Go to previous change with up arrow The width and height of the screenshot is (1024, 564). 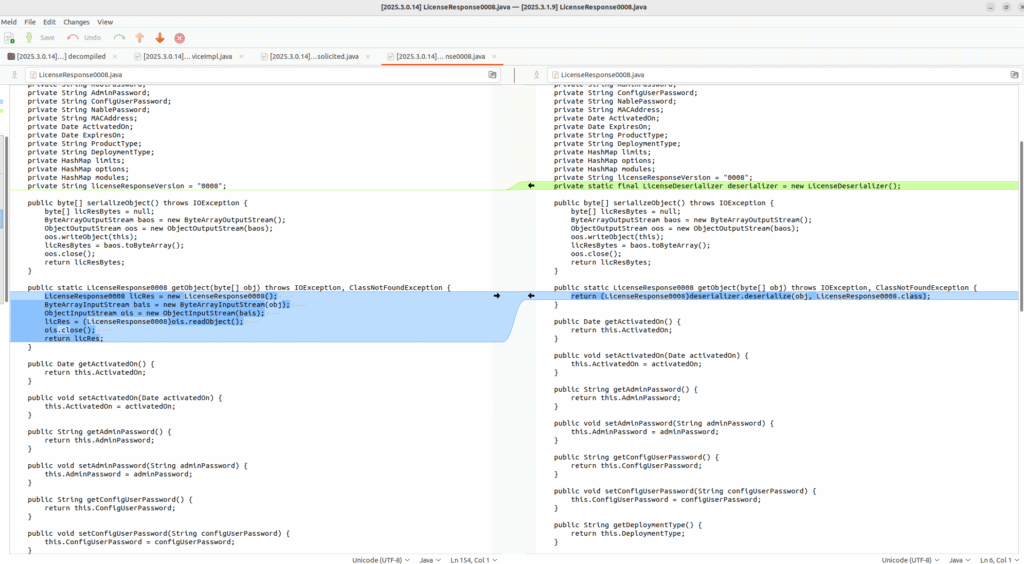point(139,38)
